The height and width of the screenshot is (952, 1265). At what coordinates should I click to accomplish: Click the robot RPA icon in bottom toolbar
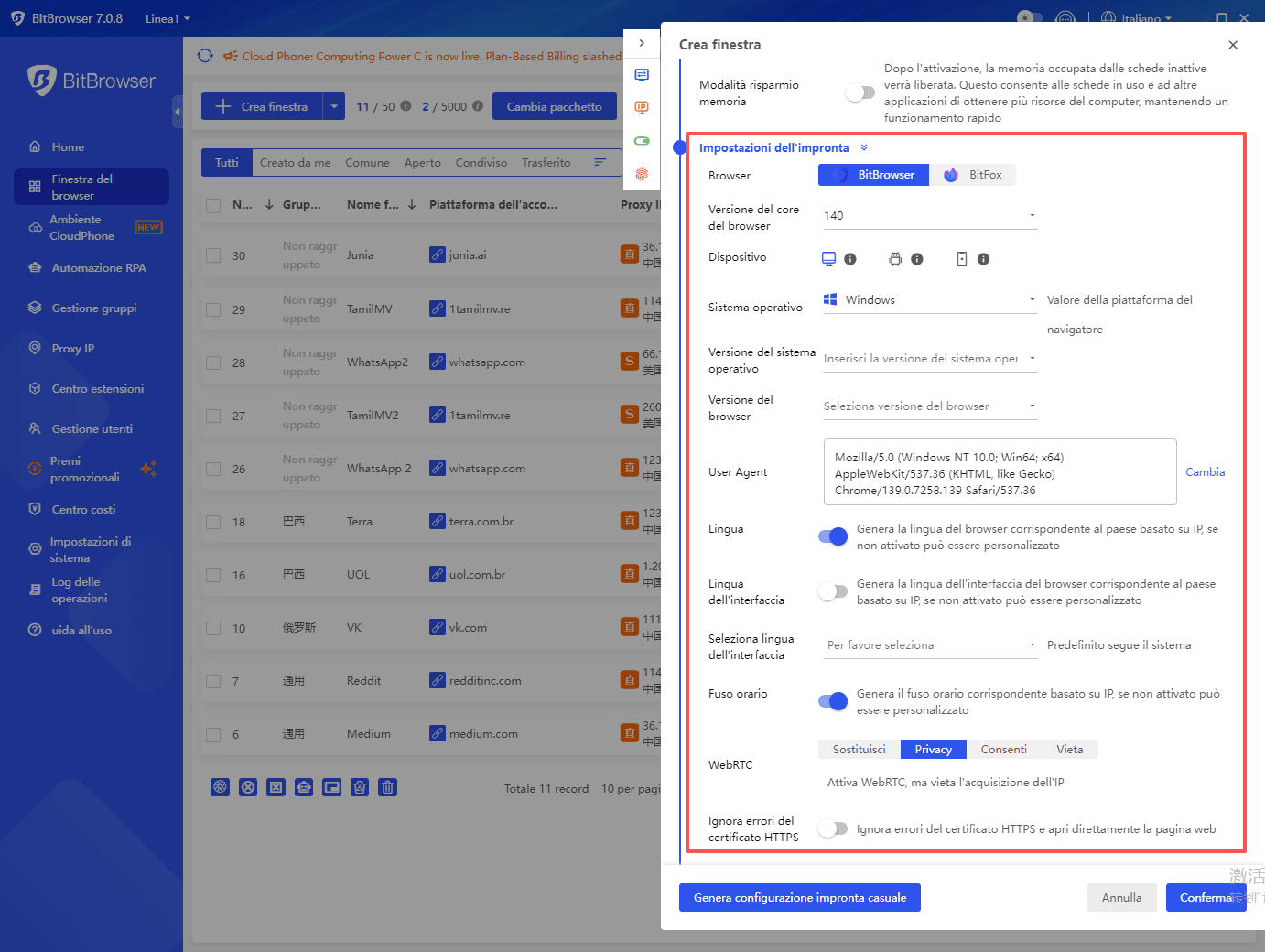click(303, 786)
